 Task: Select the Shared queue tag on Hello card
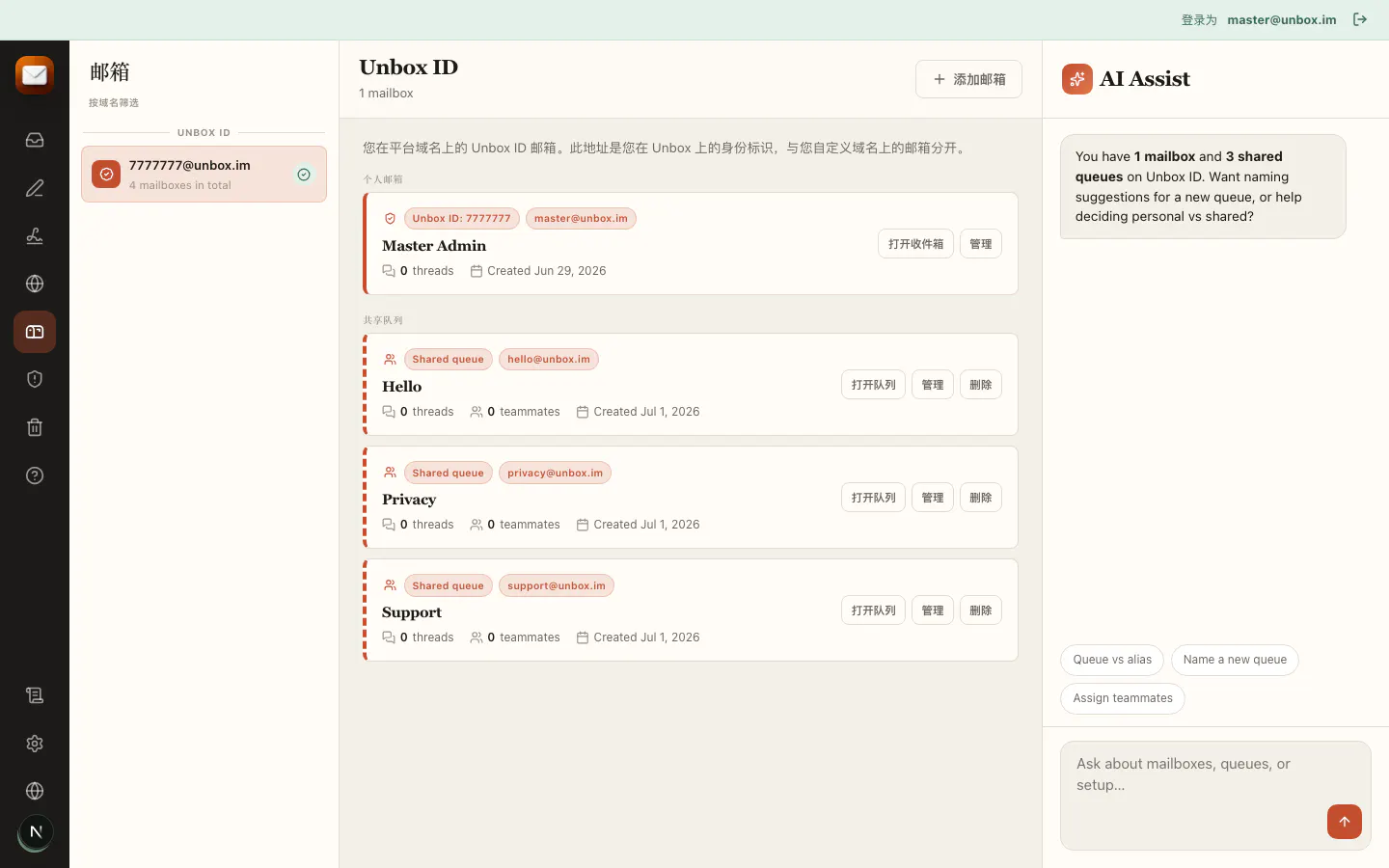point(448,360)
